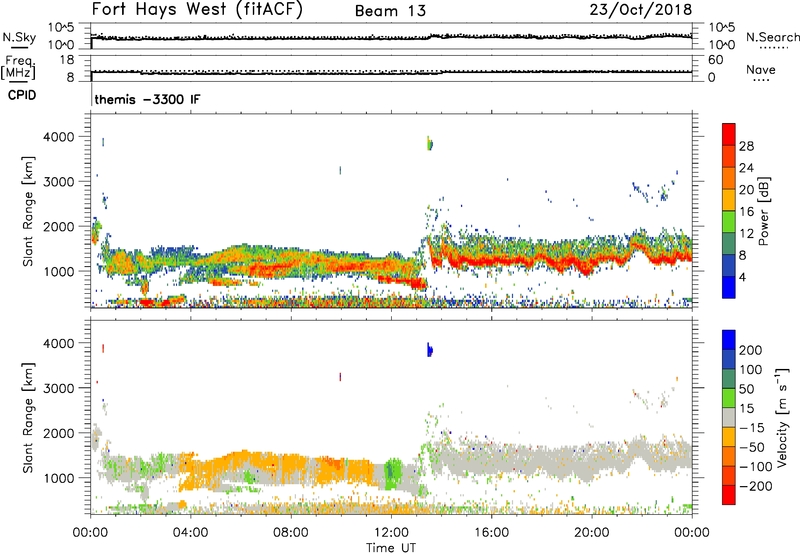Screen dimensions: 800x554
Task: Click the '20:00' time tick label
Action: (x=592, y=533)
